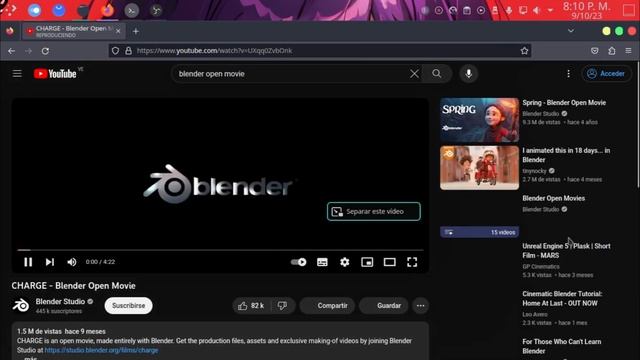The image size is (640, 360).
Task: Open Blender Studio channel avatar
Action: tap(20, 306)
